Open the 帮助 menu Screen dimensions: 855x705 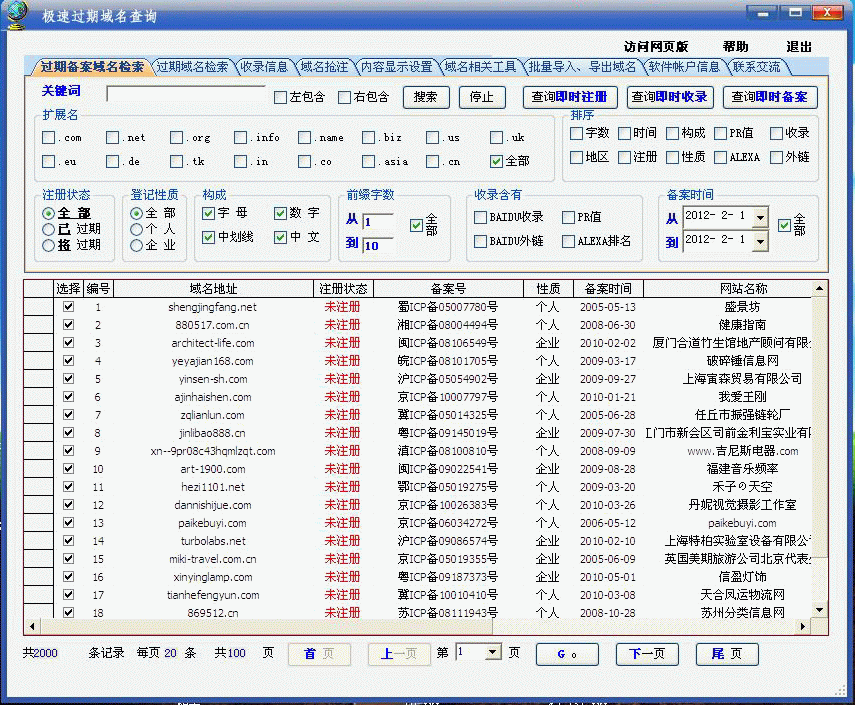(735, 46)
